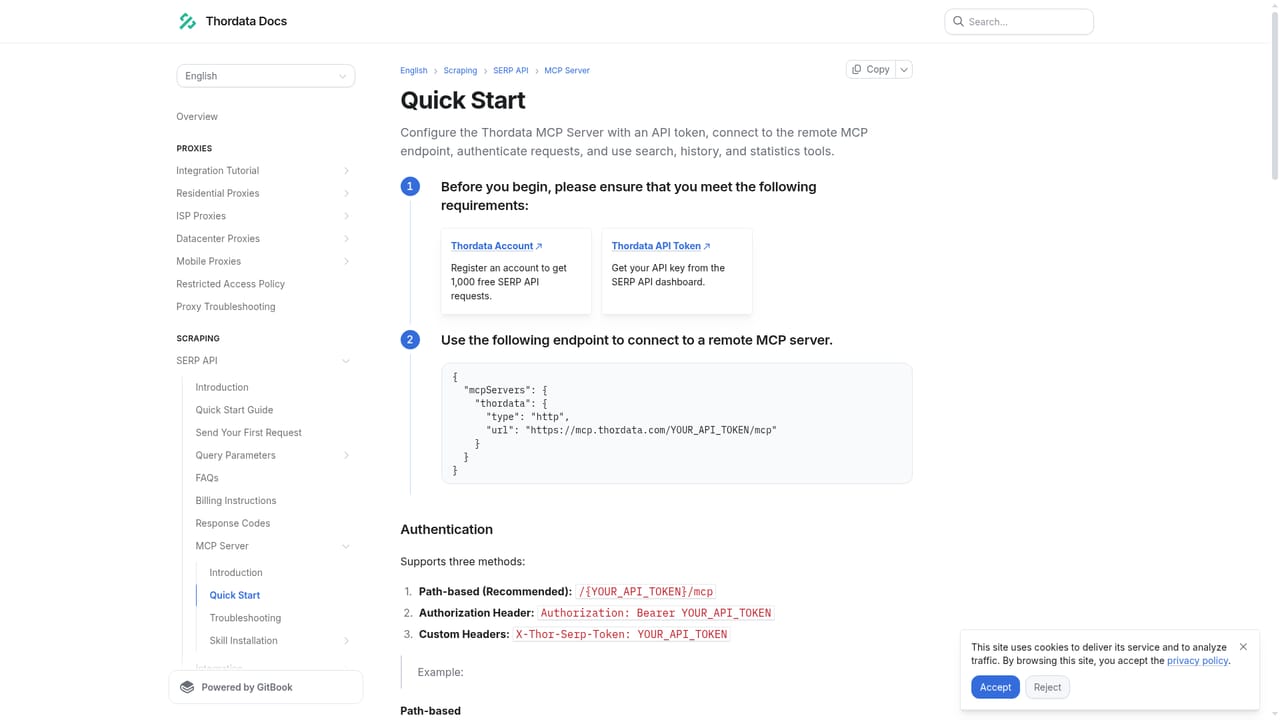Open the Copy options dropdown arrow

click(x=904, y=69)
